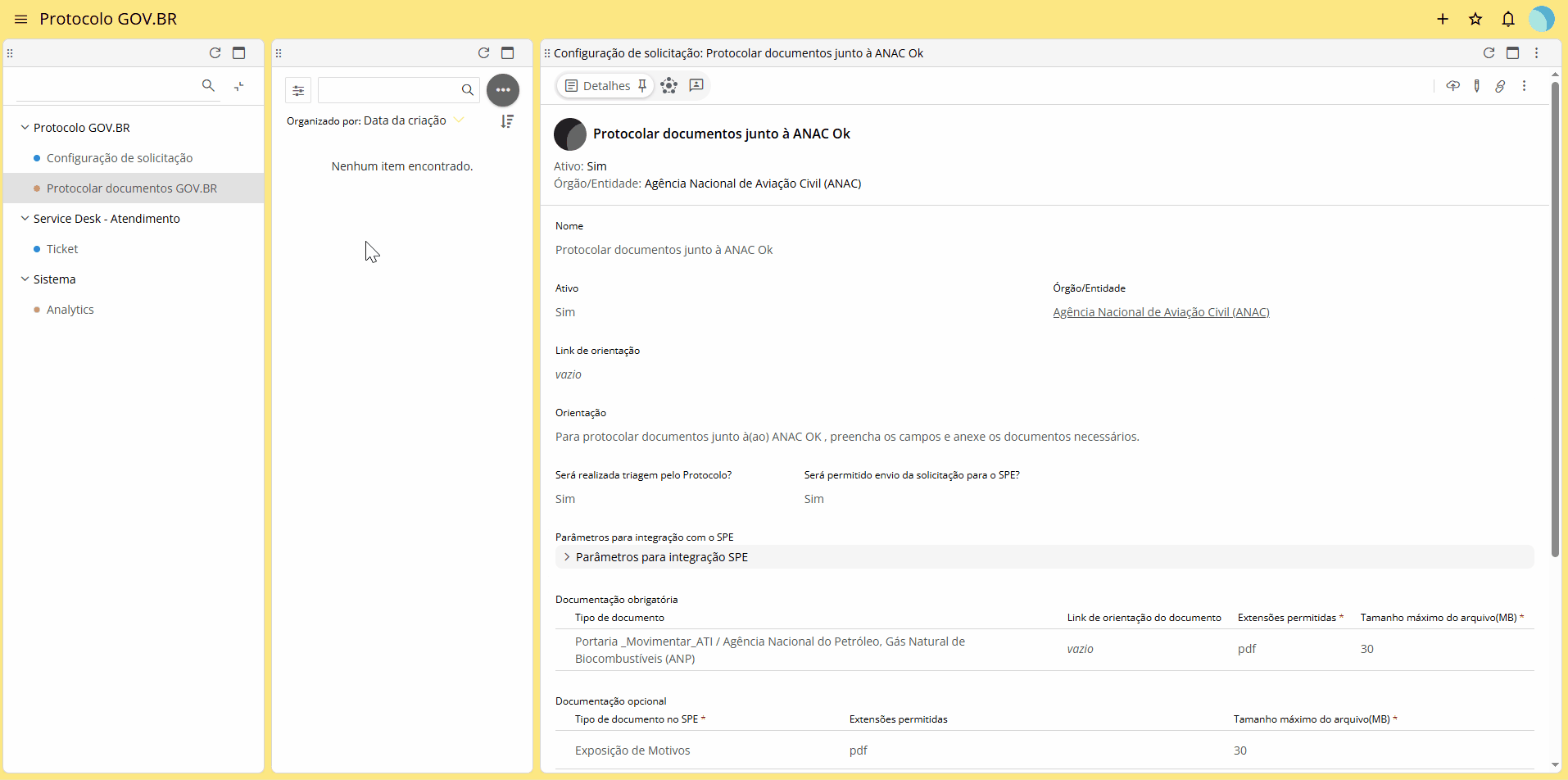Click 'Exposição de Motivos' row
Viewport: 1568px width, 780px height.
coord(1045,751)
